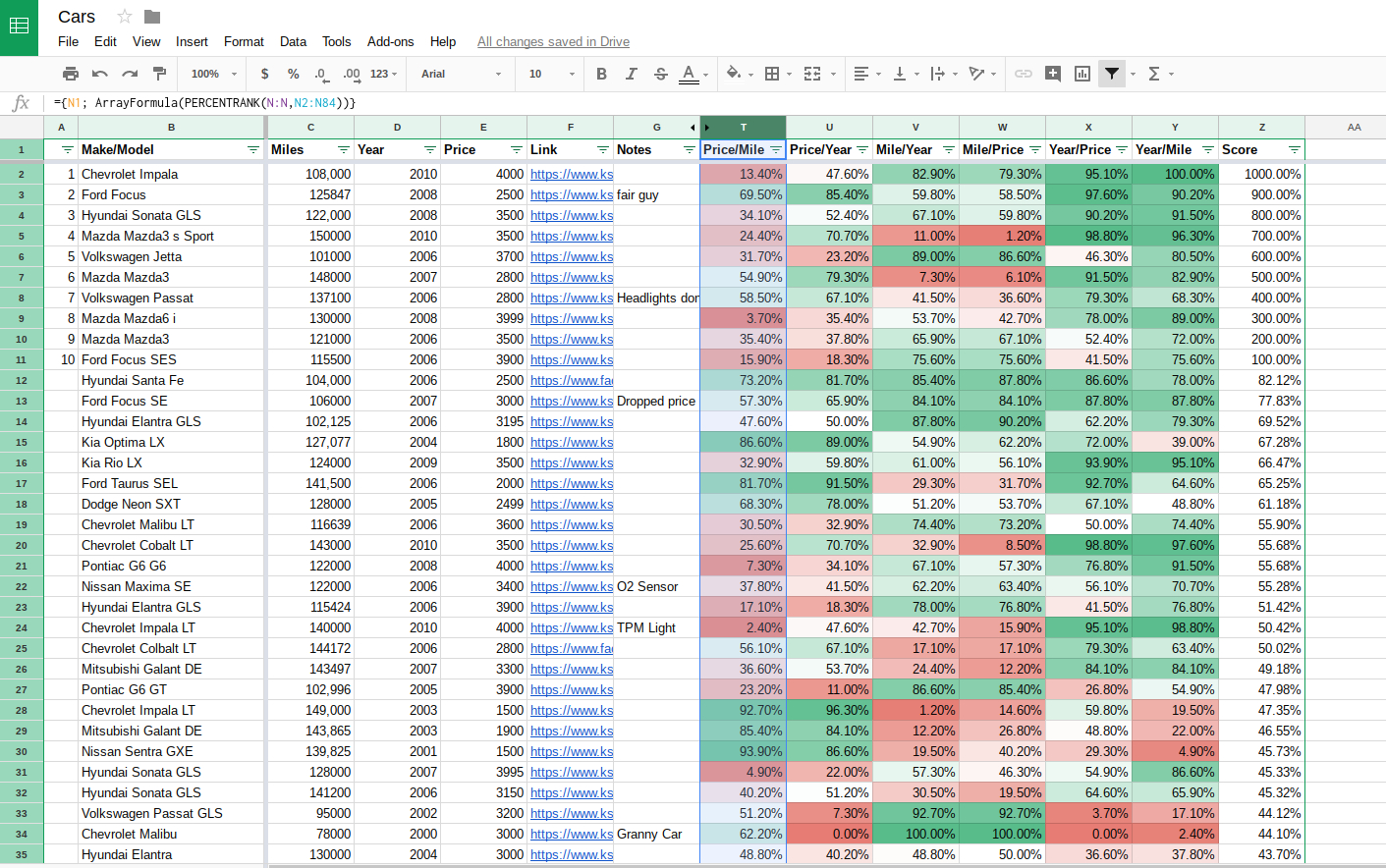Open the link in Chevrolet Impala's first row
1386x868 pixels.
pos(571,175)
